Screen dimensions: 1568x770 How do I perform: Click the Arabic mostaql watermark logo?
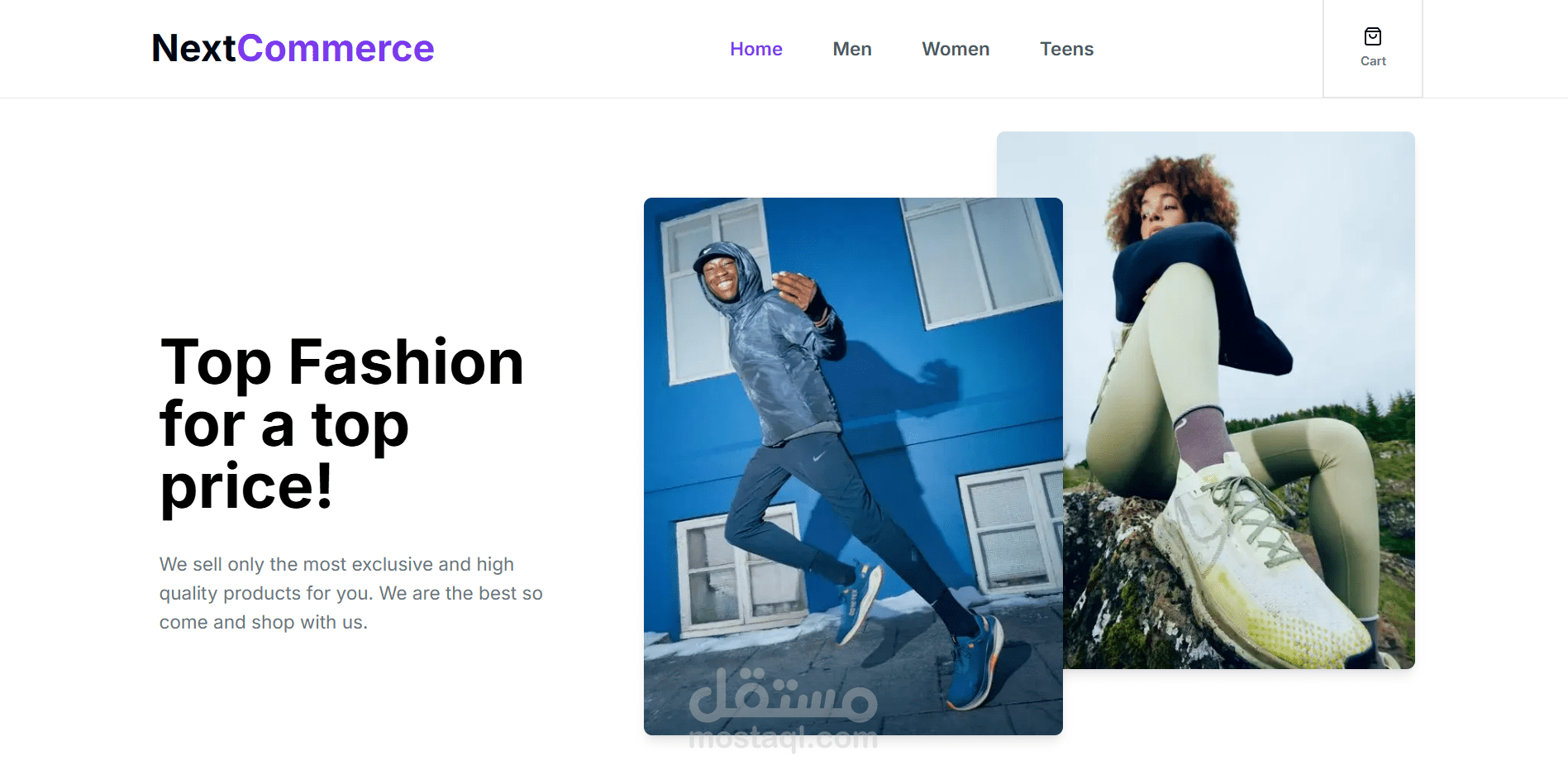point(783,695)
